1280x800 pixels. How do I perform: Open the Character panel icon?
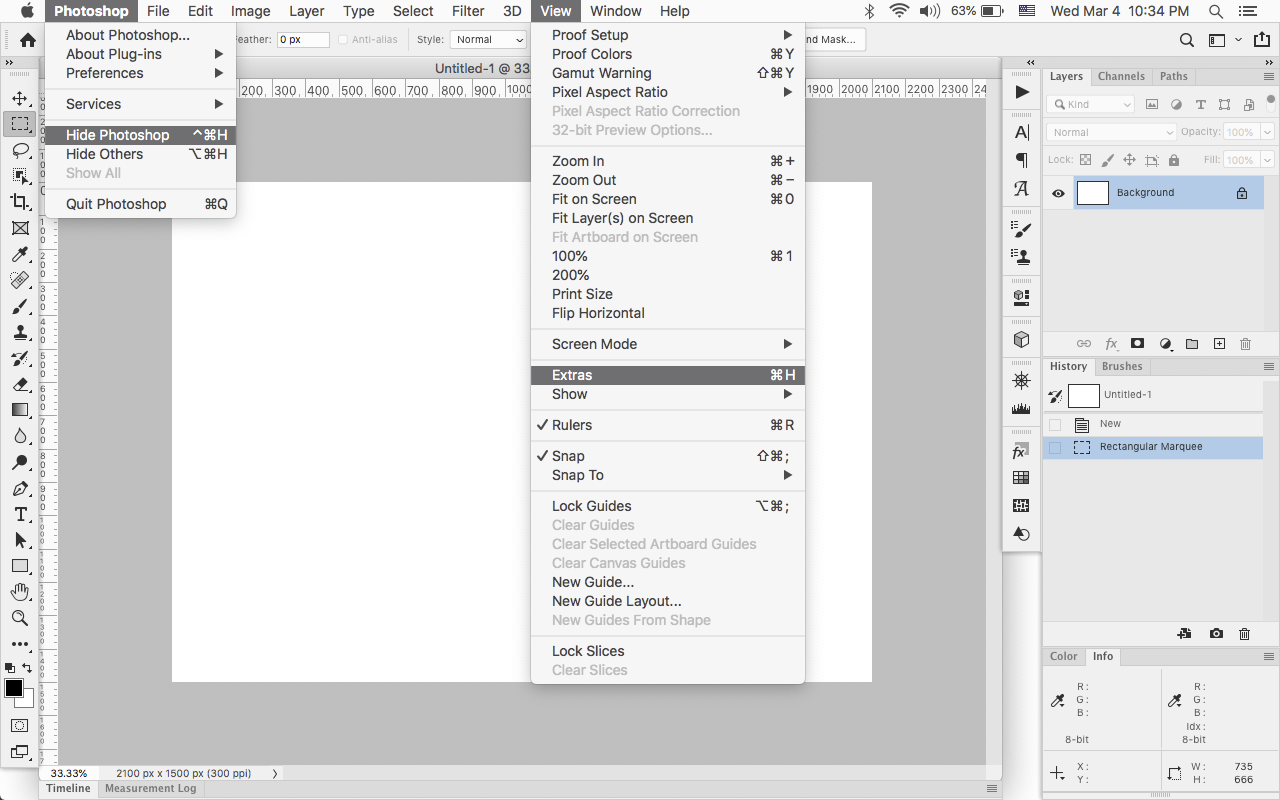[x=1021, y=132]
